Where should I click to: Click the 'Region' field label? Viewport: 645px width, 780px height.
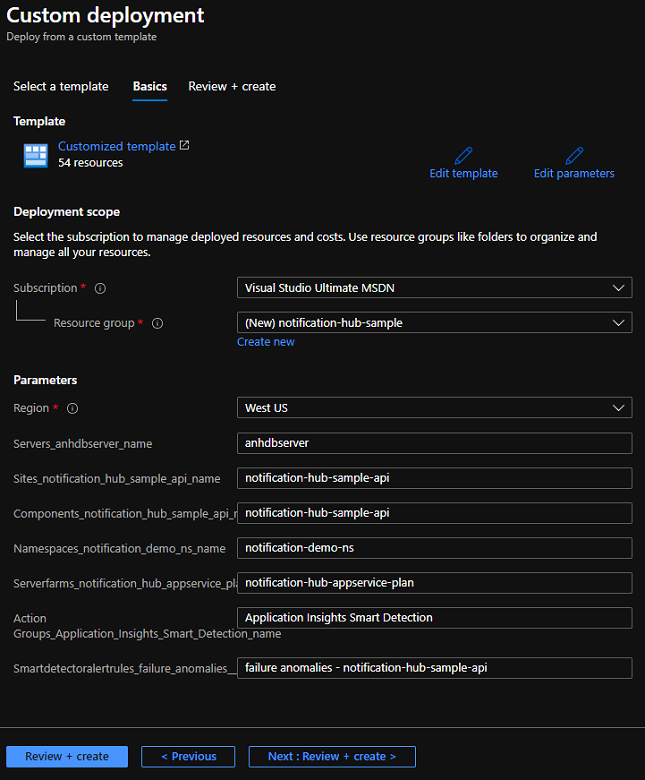click(31, 408)
